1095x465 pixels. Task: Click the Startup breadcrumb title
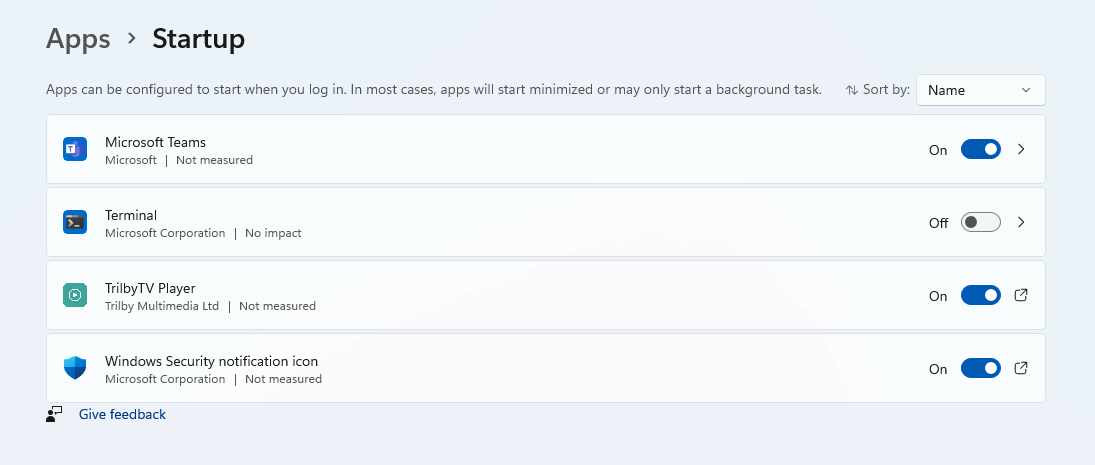198,39
